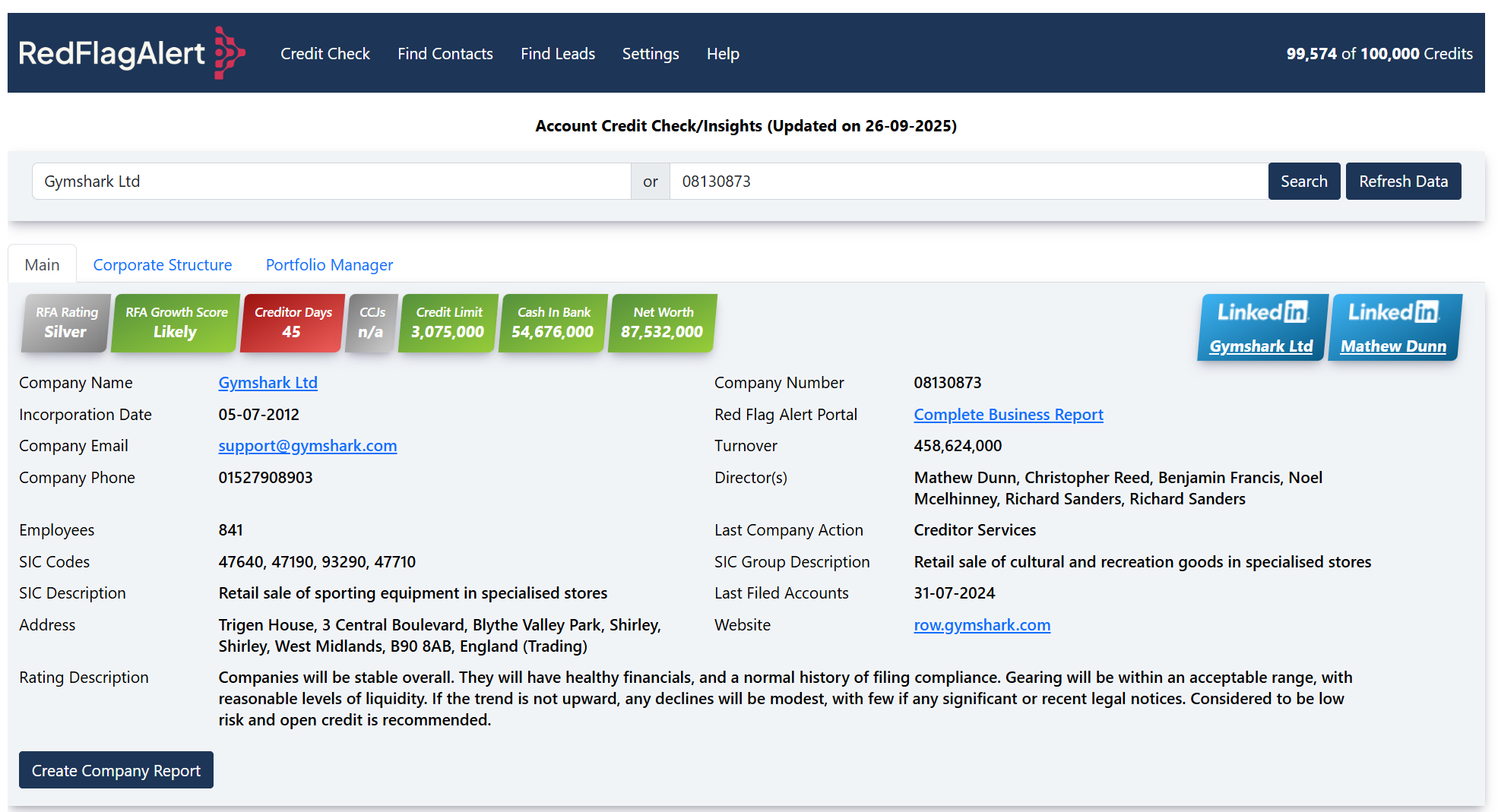
Task: Open the Help menu item
Action: (723, 54)
